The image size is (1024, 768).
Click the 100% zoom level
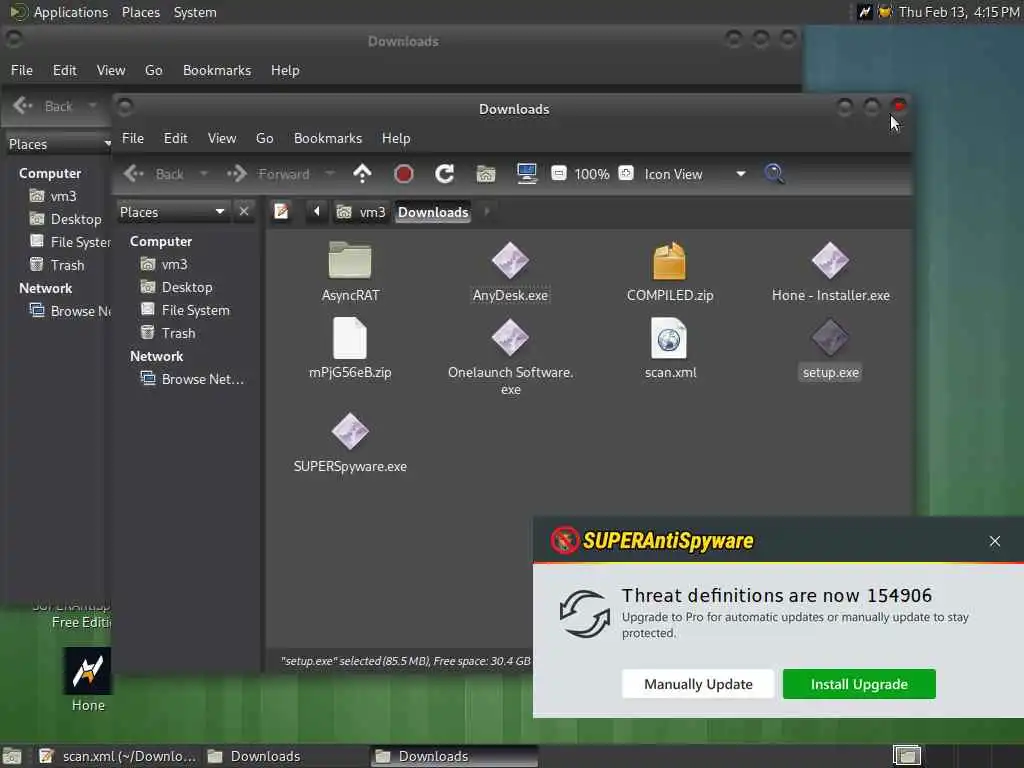coord(592,174)
